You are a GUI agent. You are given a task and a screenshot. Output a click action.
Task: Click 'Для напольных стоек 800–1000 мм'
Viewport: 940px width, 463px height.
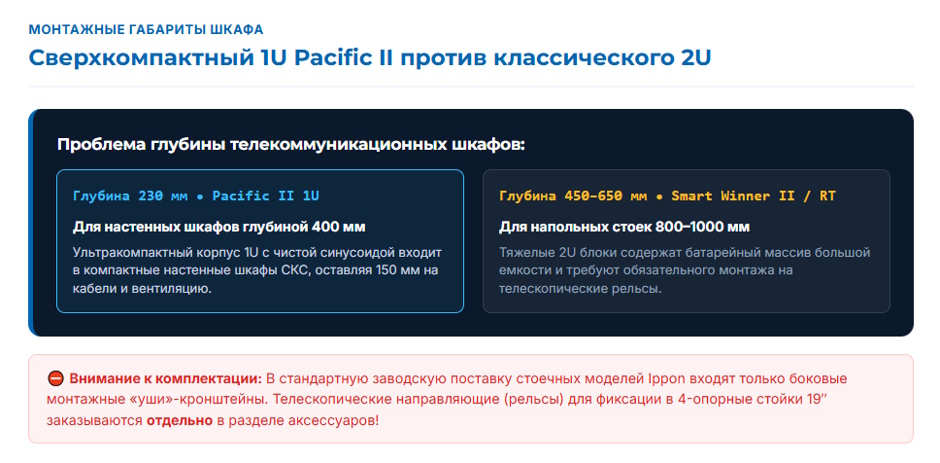pos(624,227)
